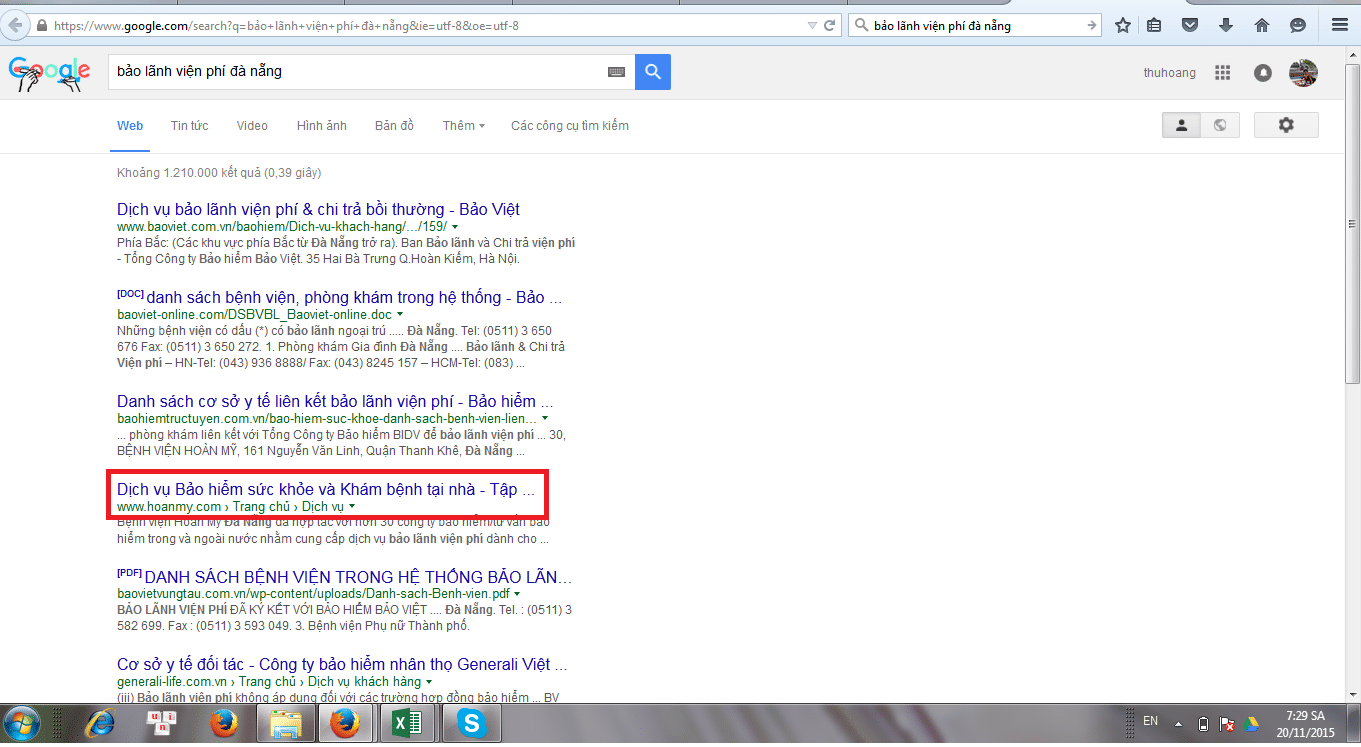
Task: Expand options arrow beside baohiemtructuyen.com.vn URL
Action: tap(545, 419)
